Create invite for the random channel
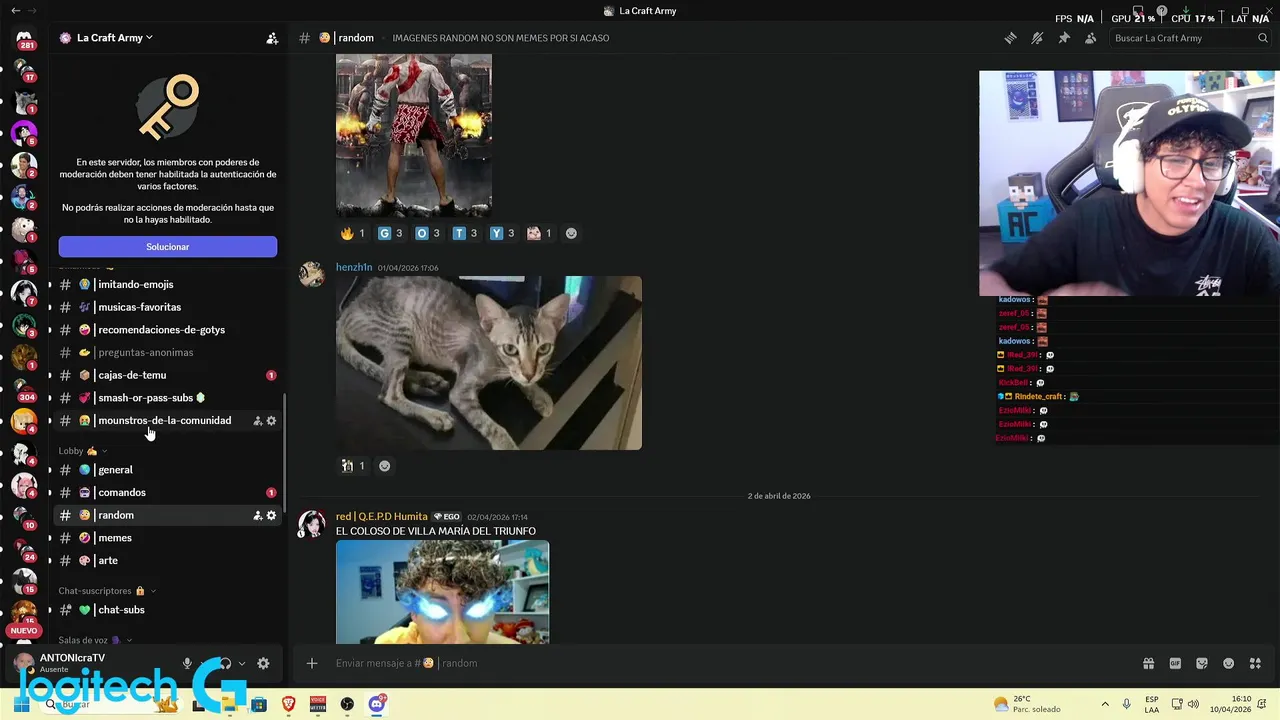The height and width of the screenshot is (720, 1280). pos(258,516)
